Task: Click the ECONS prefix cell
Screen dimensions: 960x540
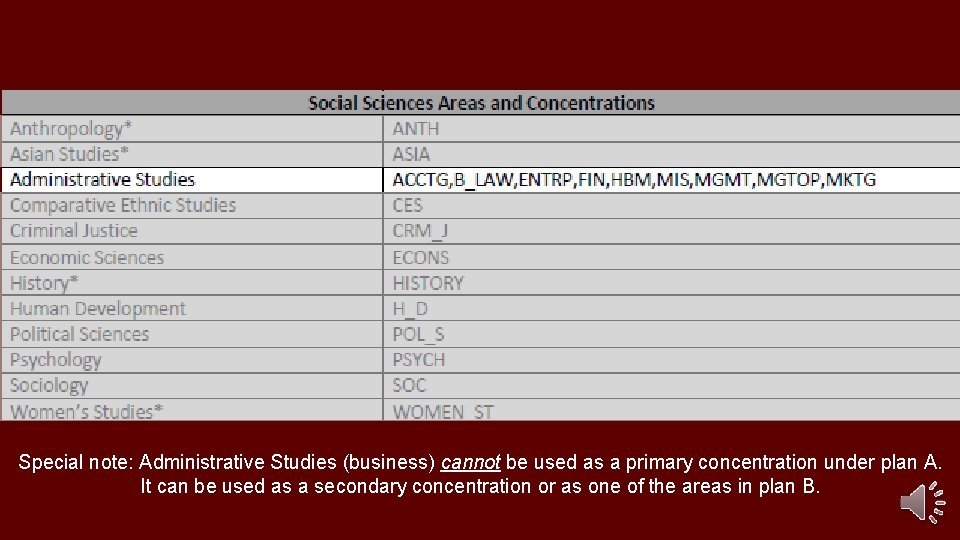Action: 421,257
